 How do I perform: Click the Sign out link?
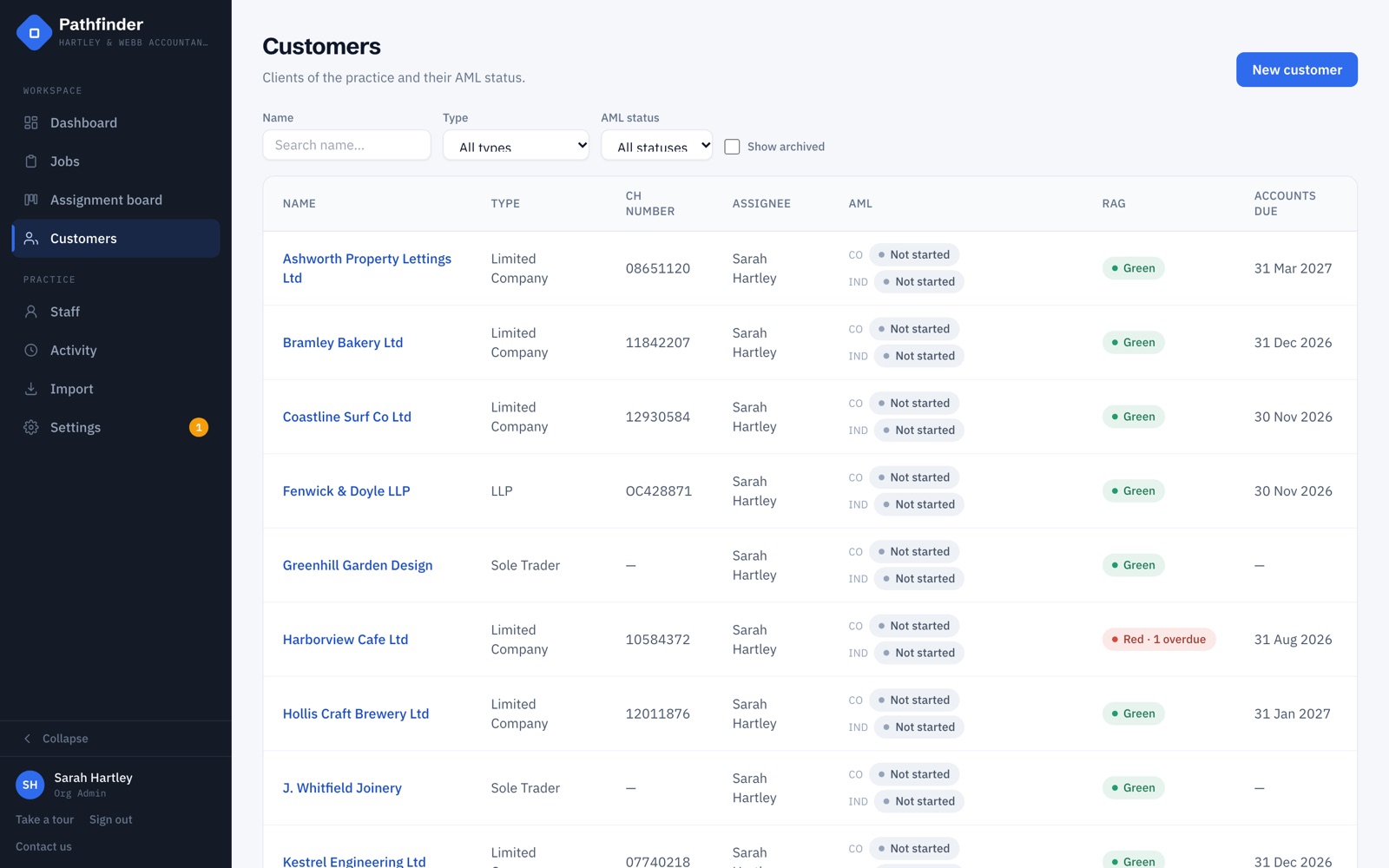111,819
